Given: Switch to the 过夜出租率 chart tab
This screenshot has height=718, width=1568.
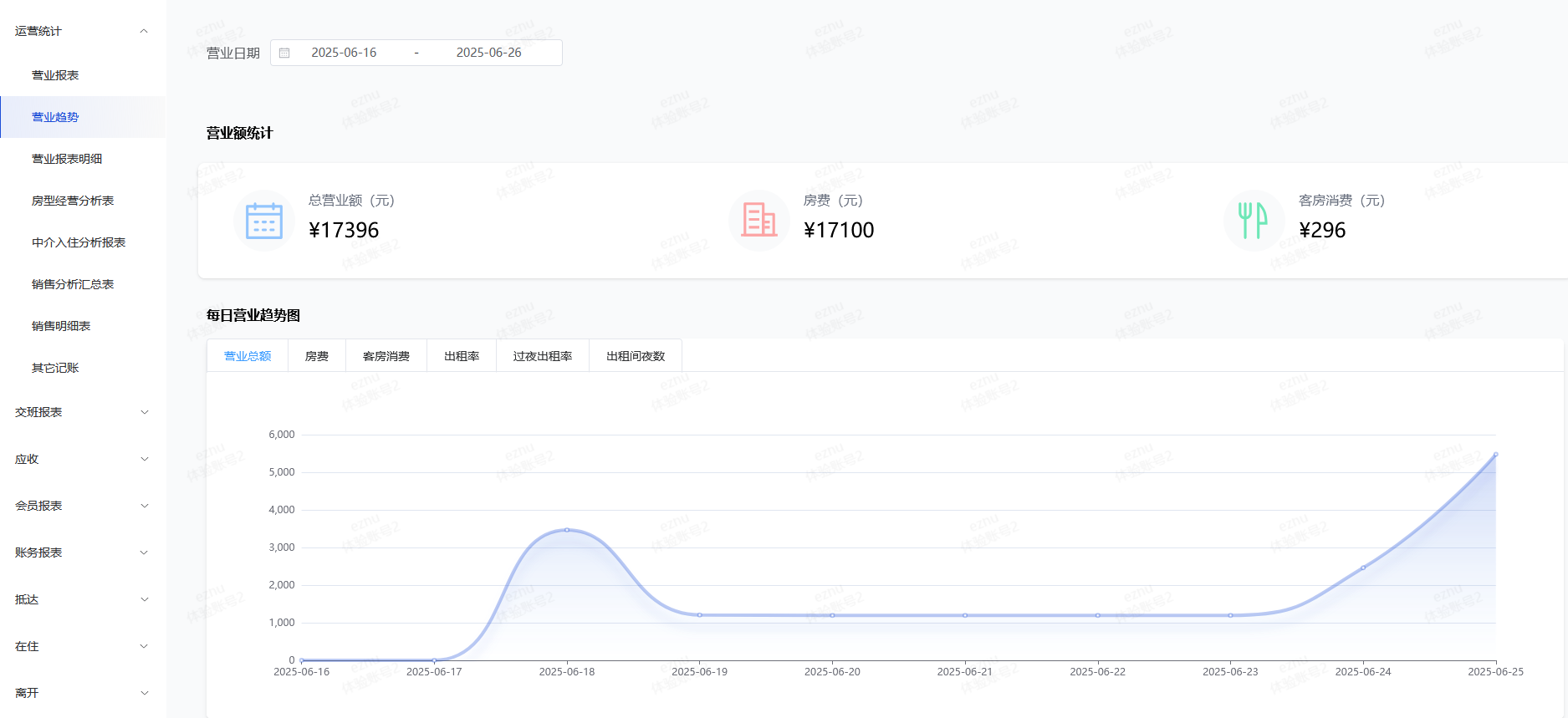Looking at the screenshot, I should 543,356.
